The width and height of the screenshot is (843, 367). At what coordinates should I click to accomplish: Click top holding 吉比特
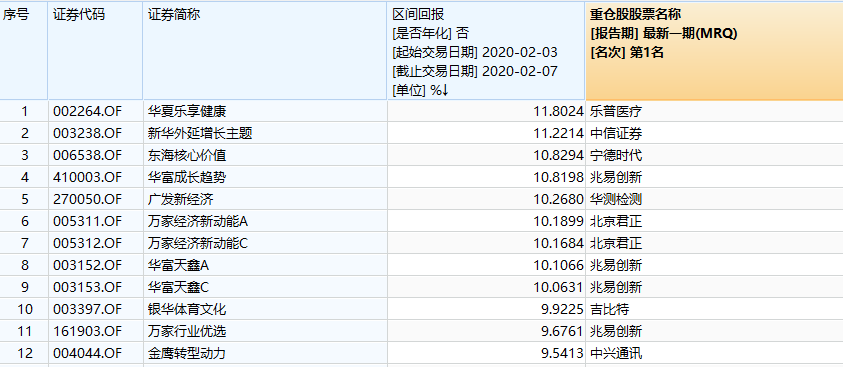(x=610, y=310)
